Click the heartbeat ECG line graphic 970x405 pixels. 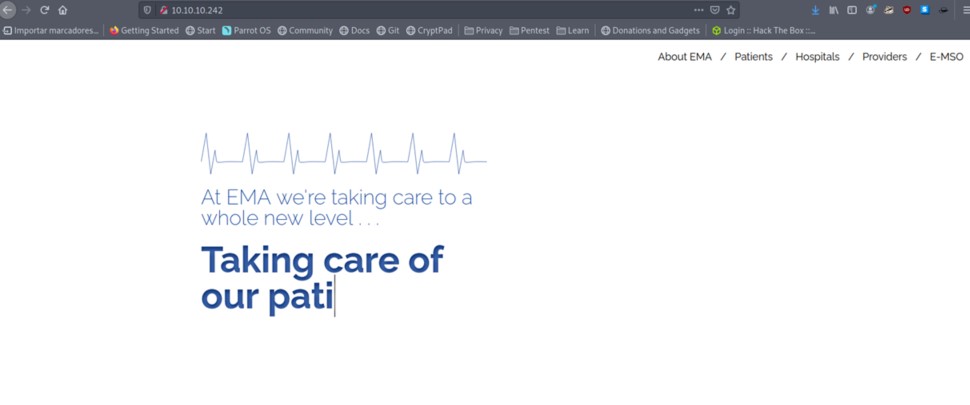tap(344, 153)
